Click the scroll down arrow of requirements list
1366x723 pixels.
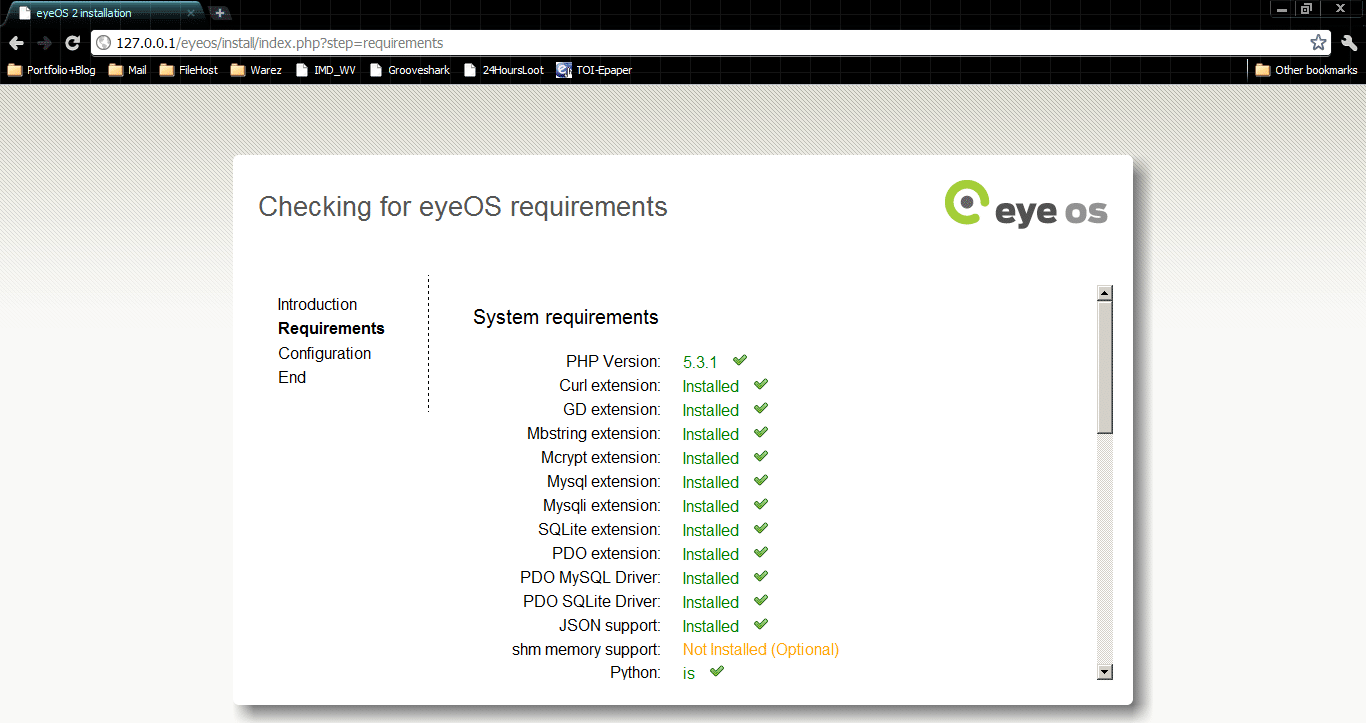click(1105, 672)
